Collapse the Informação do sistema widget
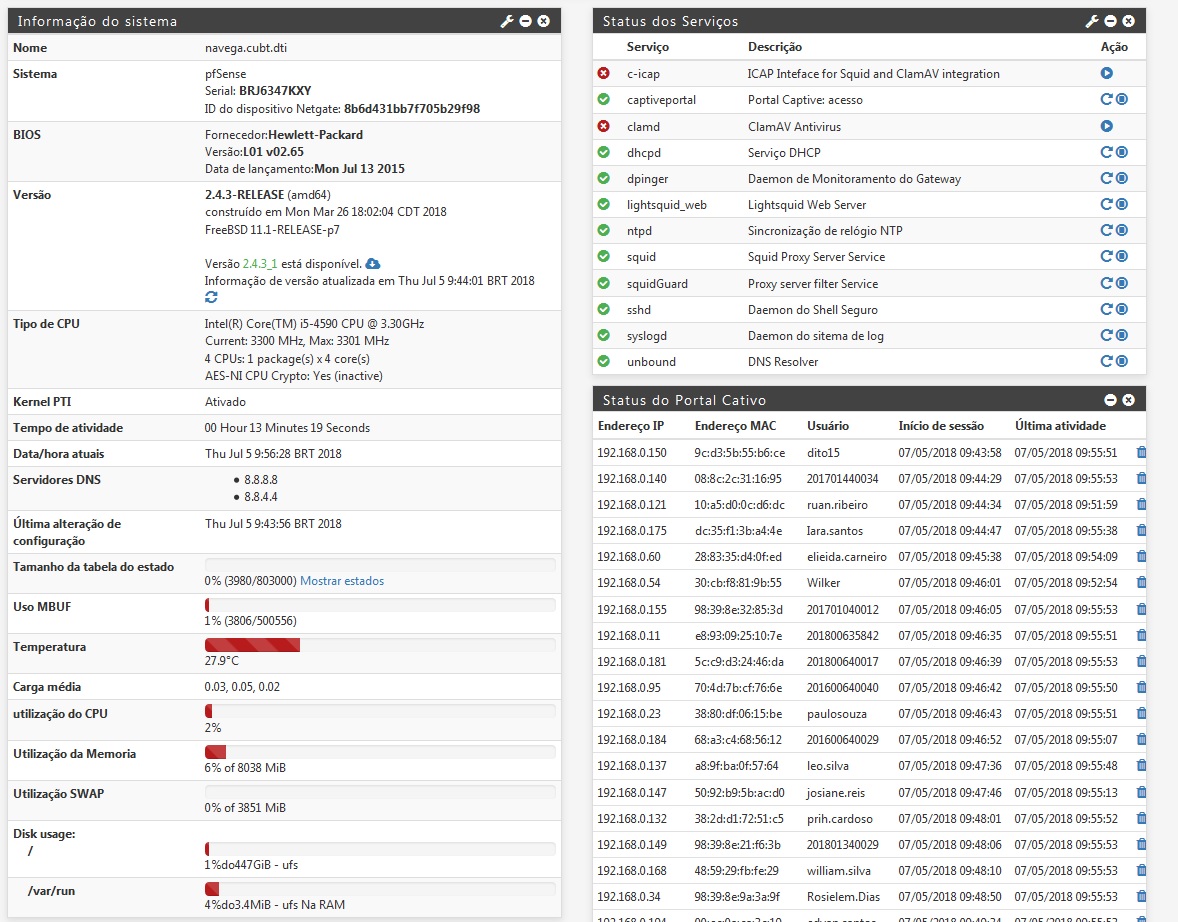Screen dimensions: 1178x922 525,21
